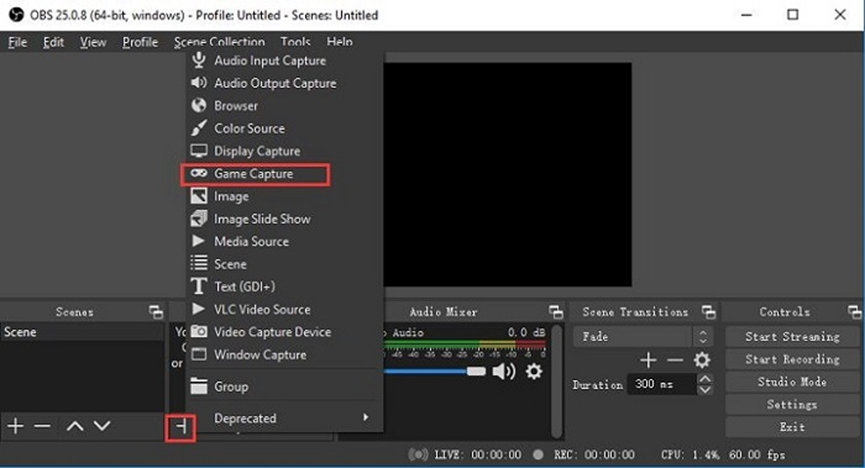Select the Scene item in Scenes list
Viewport: 865px width, 468px height.
pyautogui.click(x=82, y=332)
